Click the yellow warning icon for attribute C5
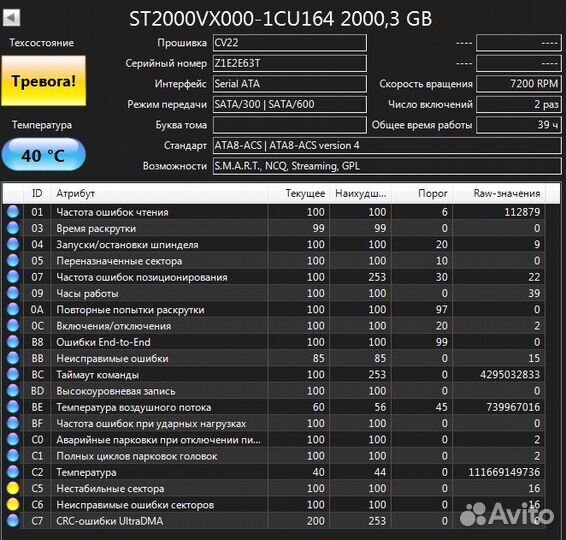Screen dimensions: 566x540 click(13, 488)
